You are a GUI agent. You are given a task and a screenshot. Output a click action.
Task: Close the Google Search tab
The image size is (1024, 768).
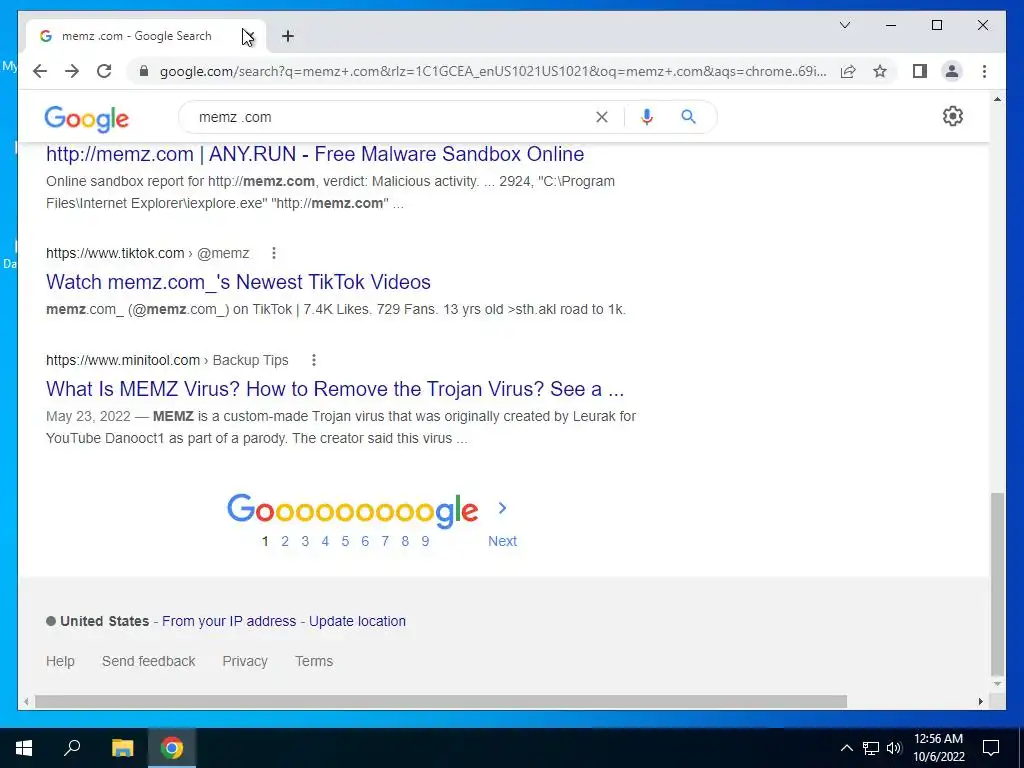pos(248,36)
